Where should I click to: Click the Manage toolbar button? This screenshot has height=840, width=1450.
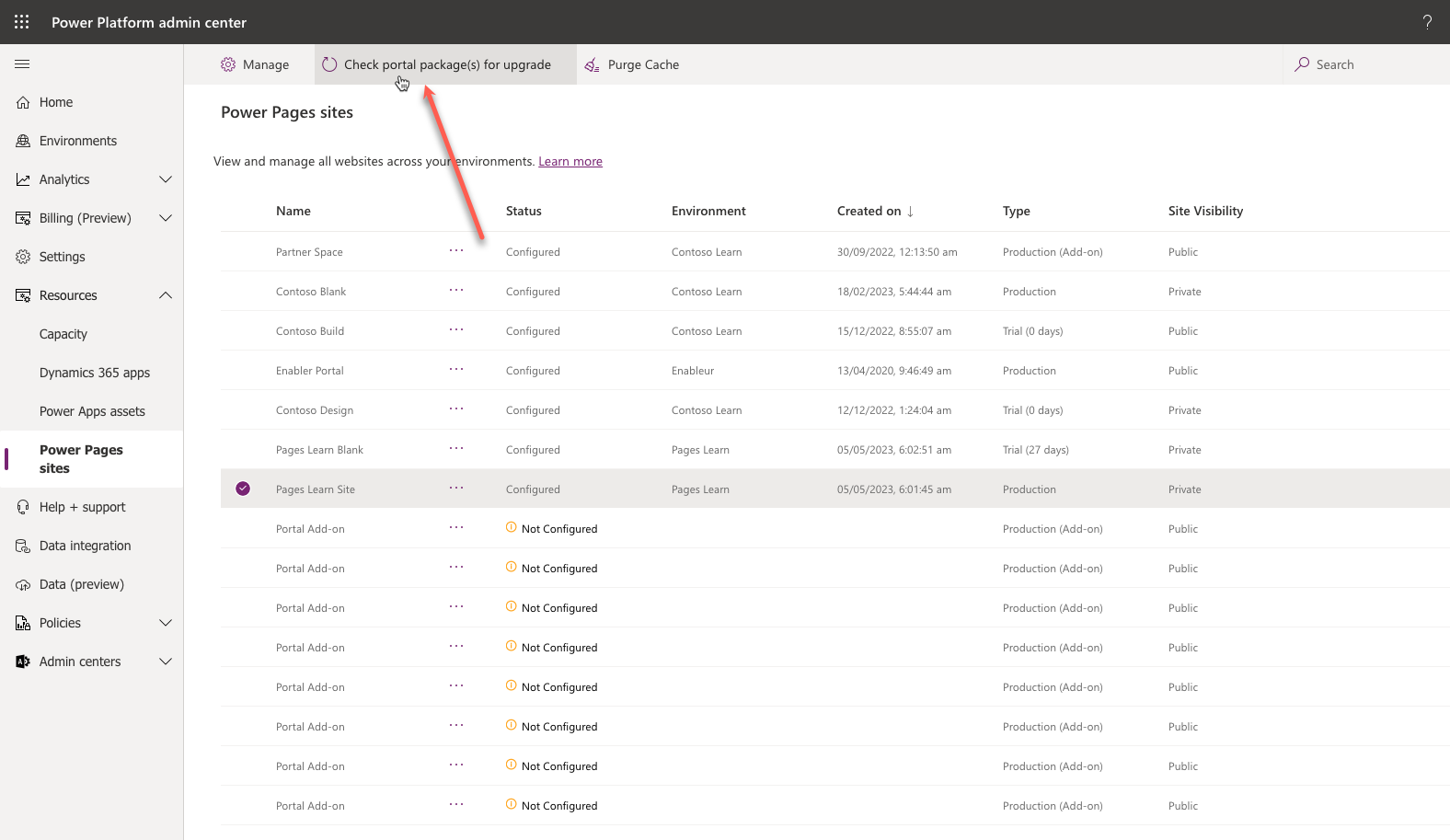[x=255, y=64]
